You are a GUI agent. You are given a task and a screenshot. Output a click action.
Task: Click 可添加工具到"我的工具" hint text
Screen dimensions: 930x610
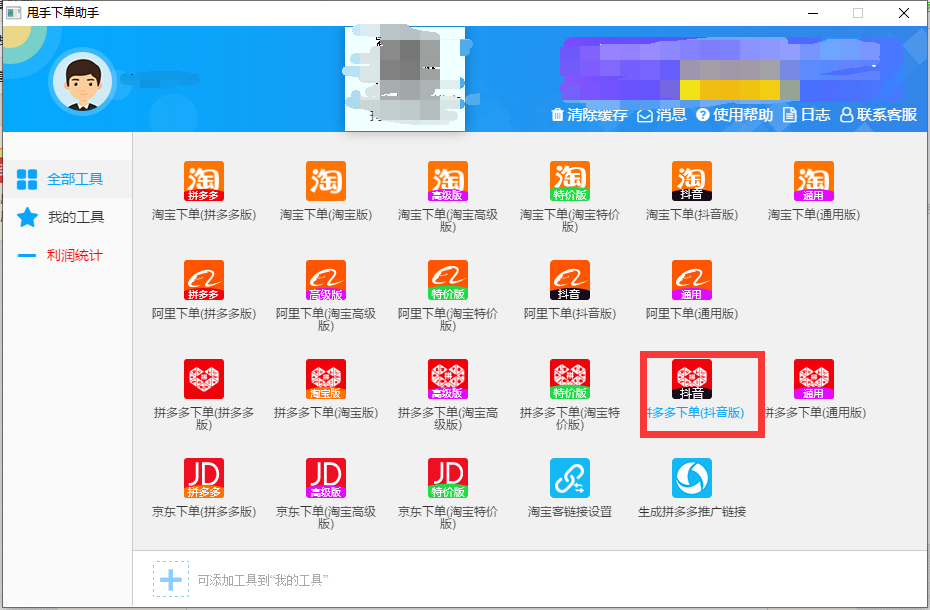pos(263,580)
